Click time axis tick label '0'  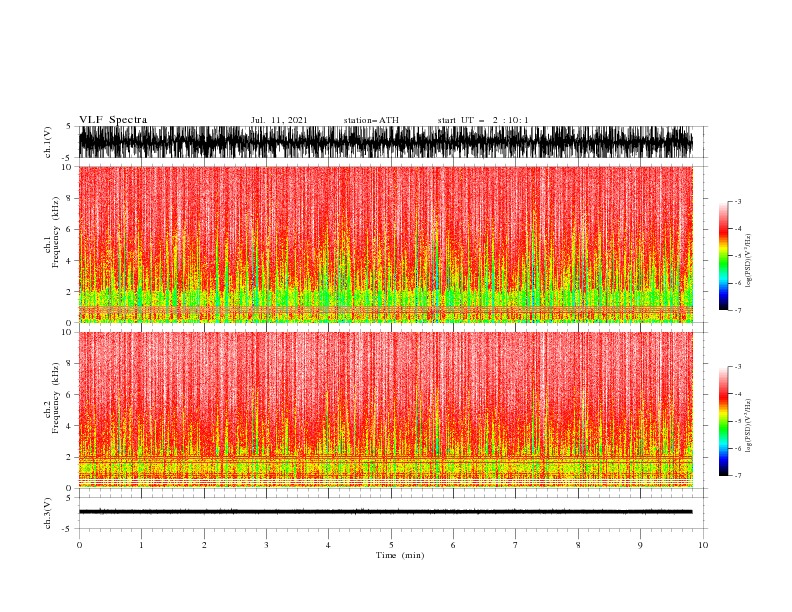tap(79, 545)
